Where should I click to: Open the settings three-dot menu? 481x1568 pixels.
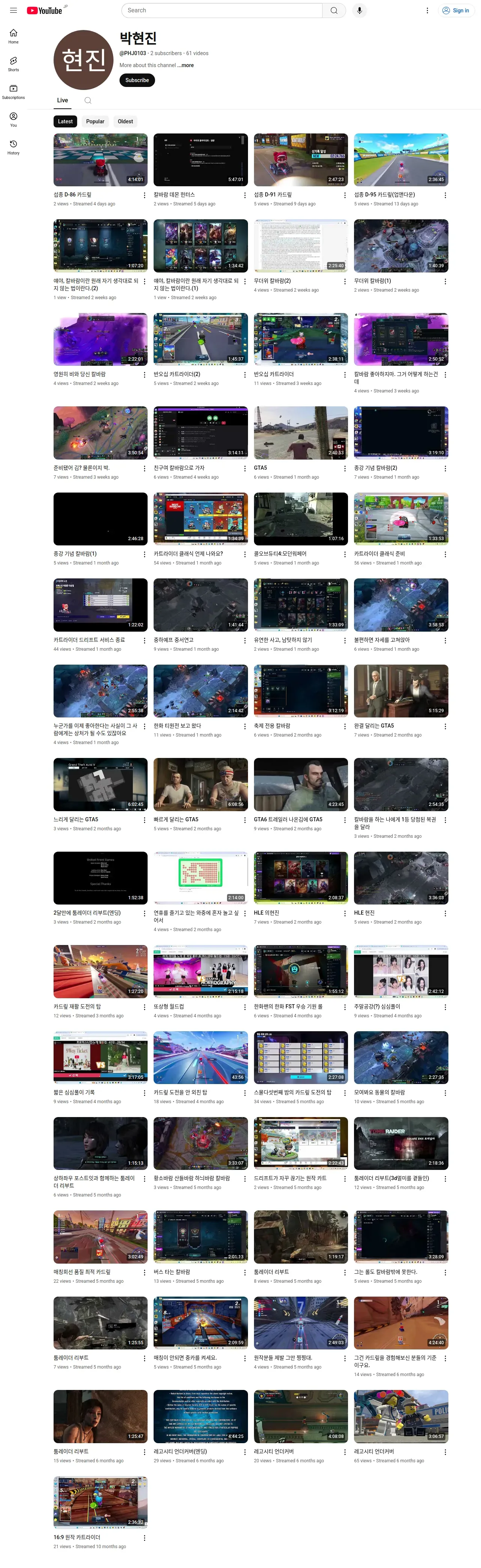point(427,10)
